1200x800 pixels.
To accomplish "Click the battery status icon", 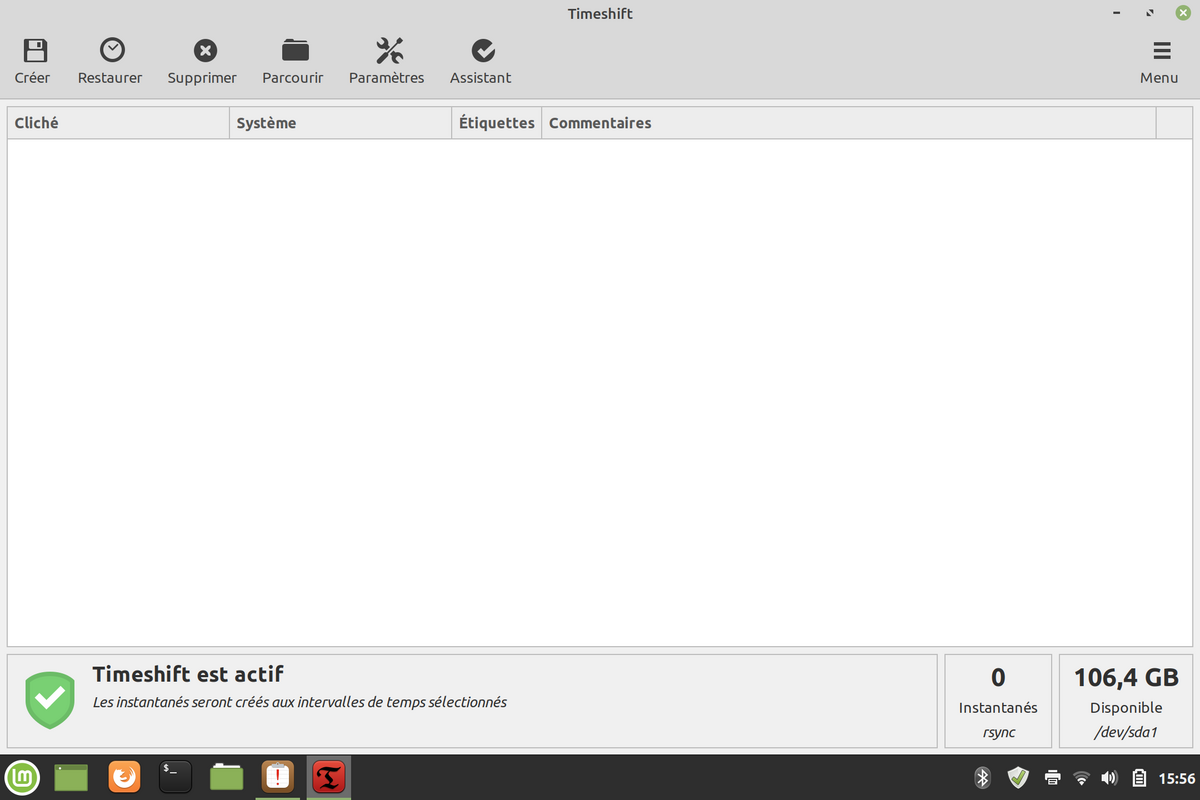I will tap(1139, 777).
